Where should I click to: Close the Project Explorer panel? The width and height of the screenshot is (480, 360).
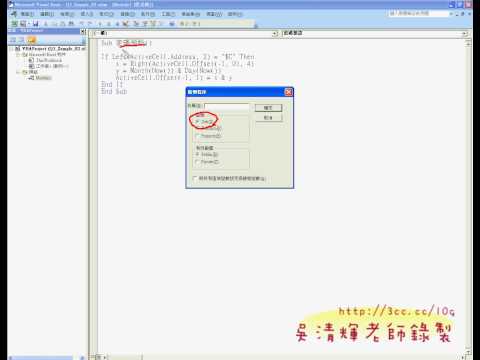[83, 31]
